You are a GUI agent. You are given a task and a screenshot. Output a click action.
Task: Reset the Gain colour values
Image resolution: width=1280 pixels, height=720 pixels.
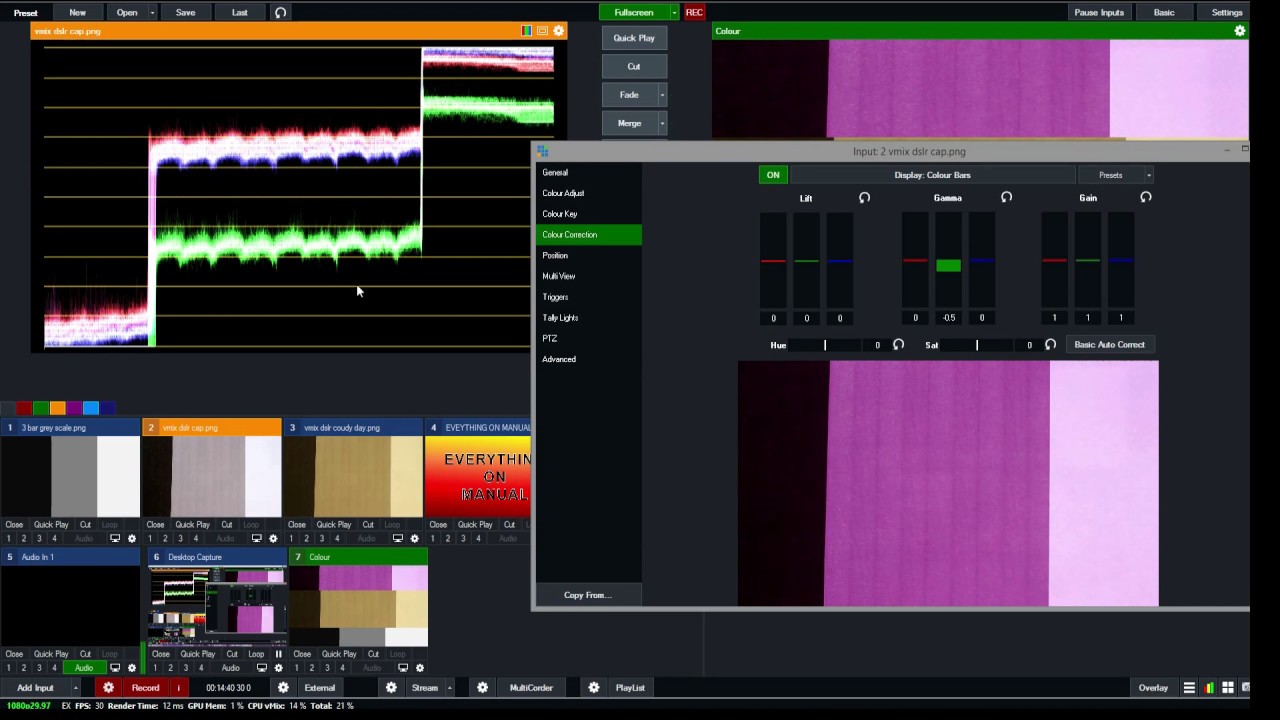coord(1146,198)
